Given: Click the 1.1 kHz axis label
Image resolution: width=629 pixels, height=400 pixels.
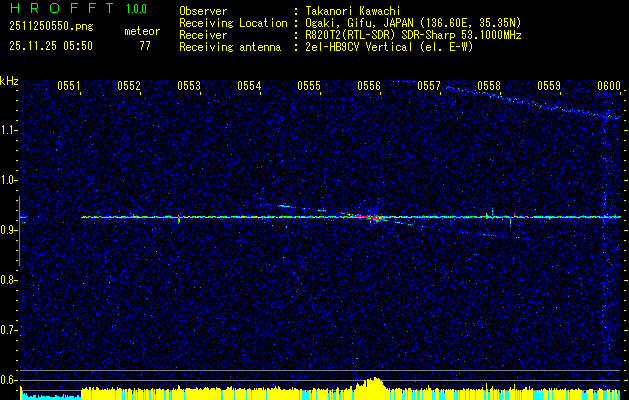Looking at the screenshot, I should [8, 131].
